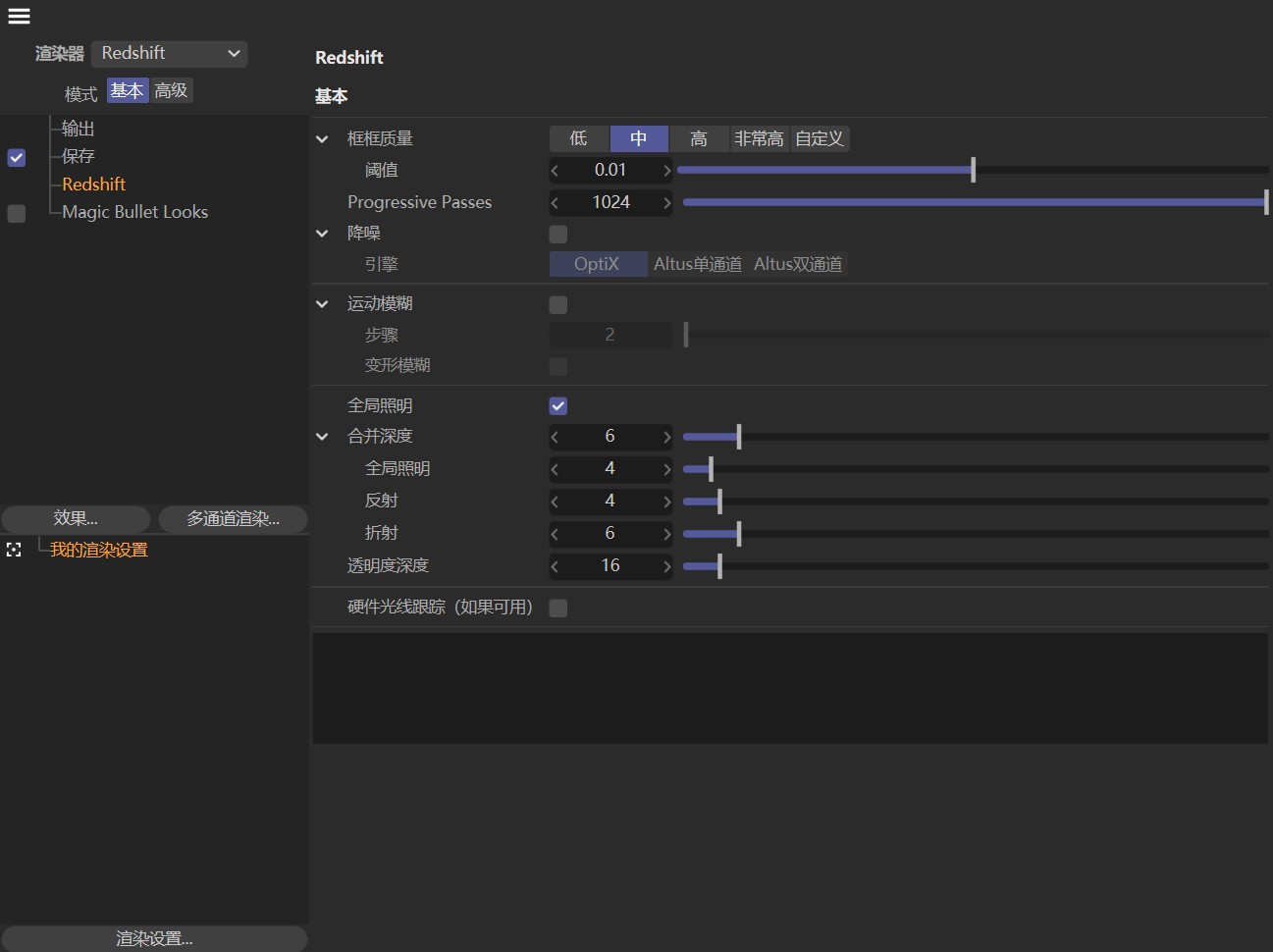Click the 全局照明 depth field 4
Viewport: 1273px width, 952px height.
click(610, 468)
